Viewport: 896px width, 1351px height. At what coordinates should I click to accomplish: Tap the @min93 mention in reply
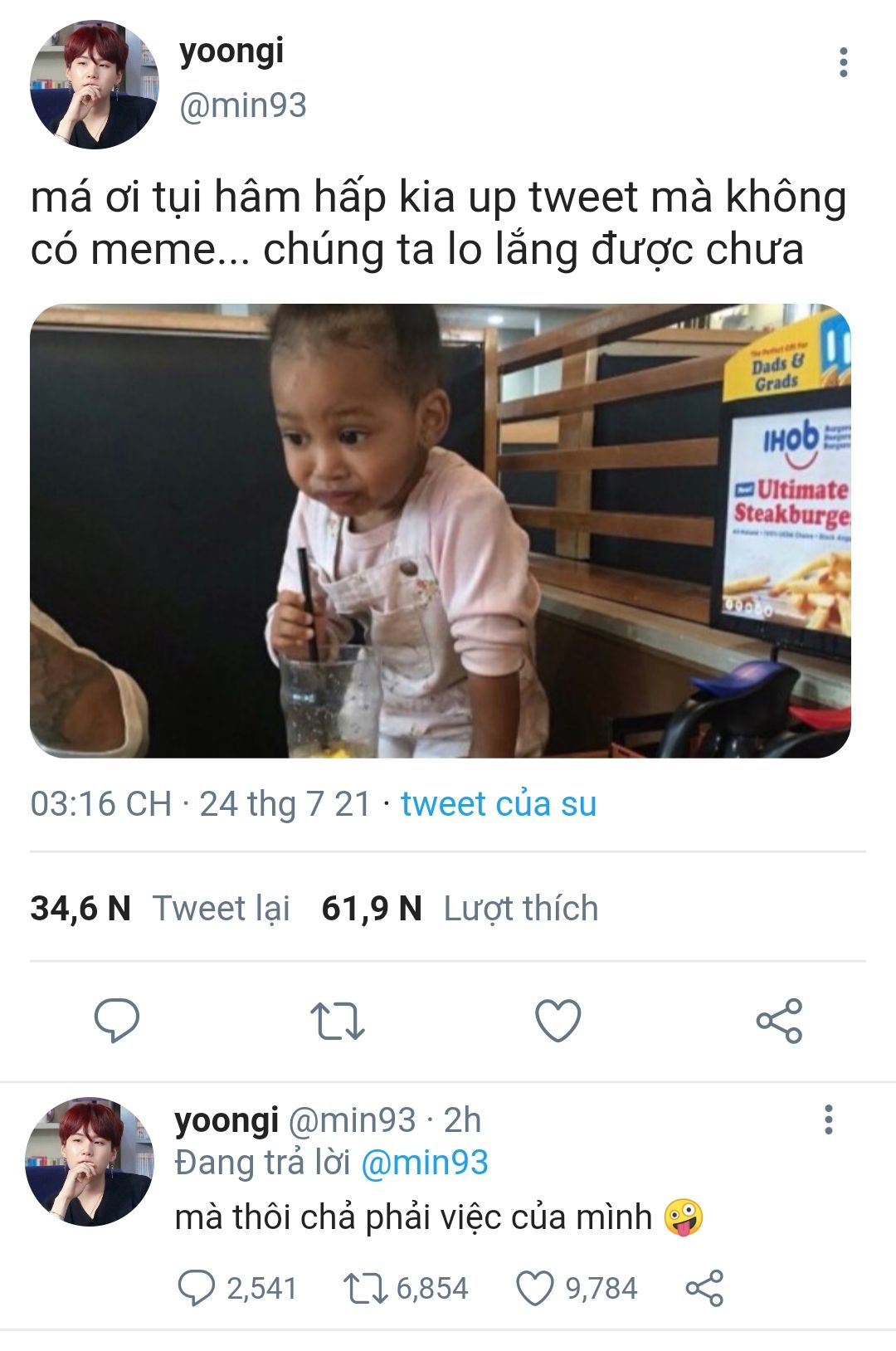[425, 1163]
